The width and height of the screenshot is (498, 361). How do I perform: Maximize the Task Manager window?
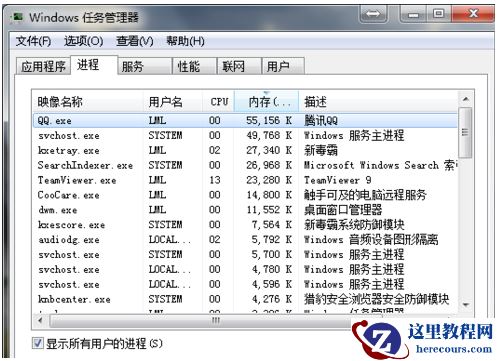pyautogui.click(x=439, y=14)
